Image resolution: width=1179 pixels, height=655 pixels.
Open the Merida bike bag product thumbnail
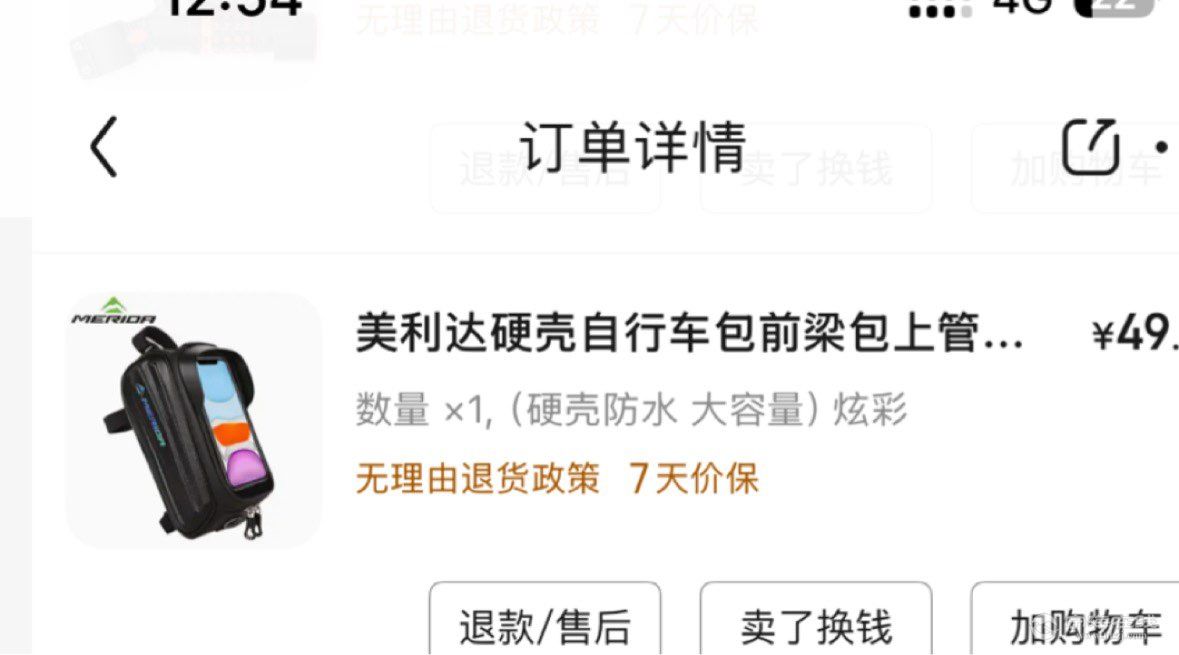tap(194, 420)
